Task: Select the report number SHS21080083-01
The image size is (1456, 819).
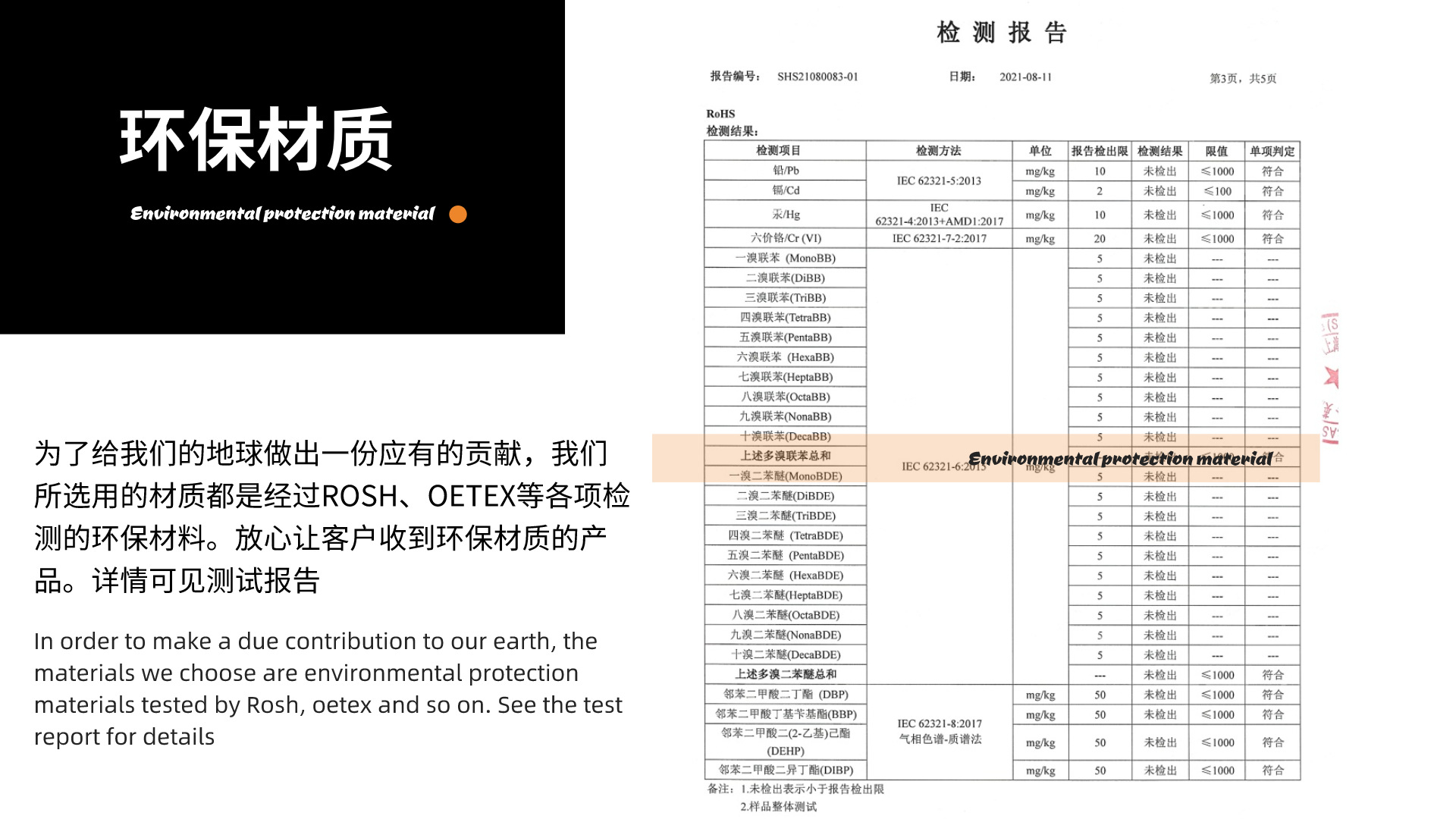Action: [817, 77]
